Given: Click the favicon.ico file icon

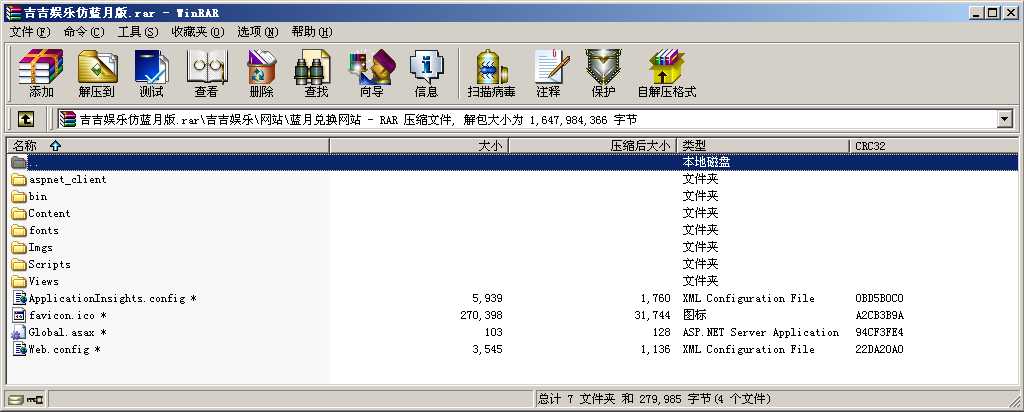Looking at the screenshot, I should point(19,315).
